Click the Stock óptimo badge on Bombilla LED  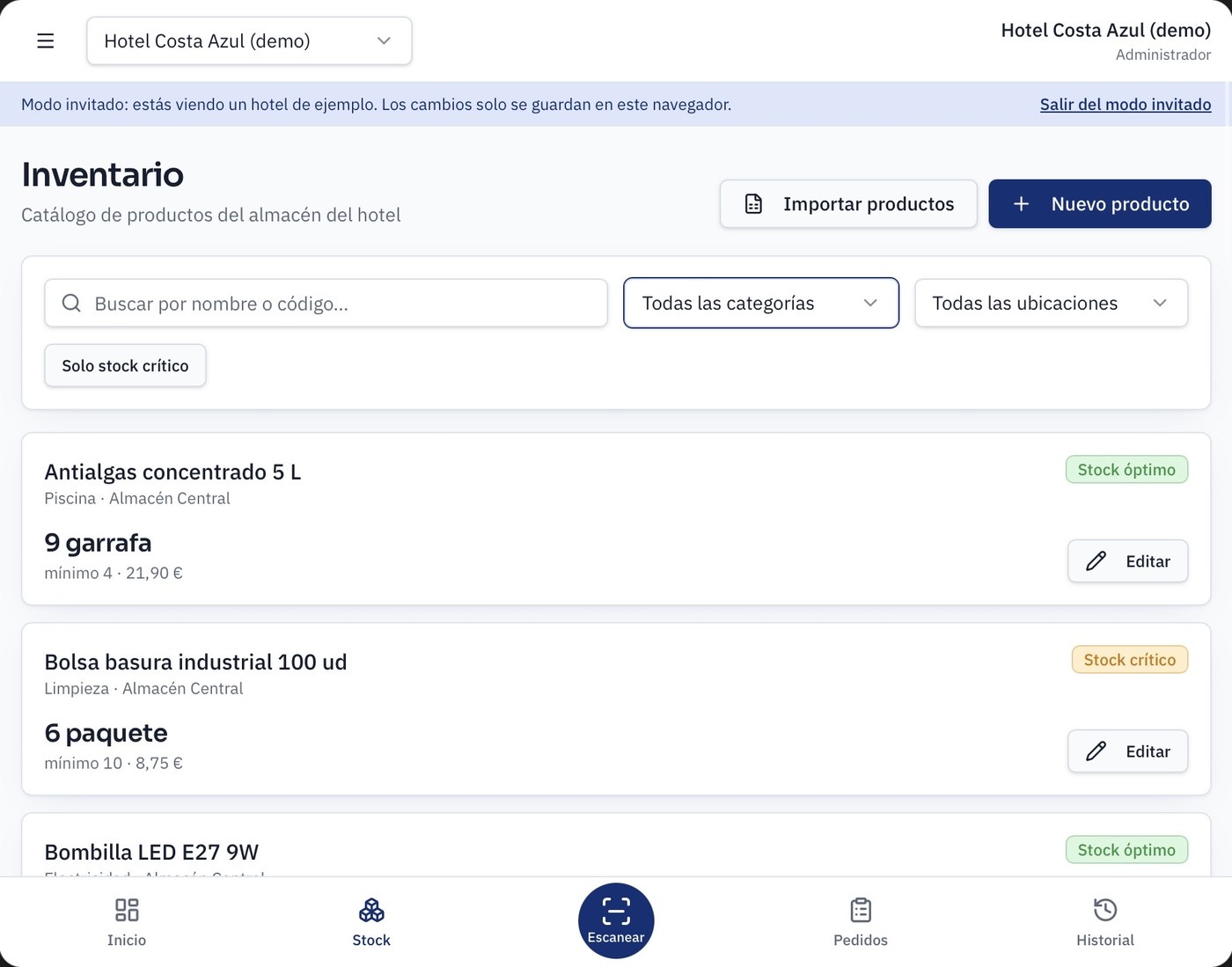tap(1126, 850)
